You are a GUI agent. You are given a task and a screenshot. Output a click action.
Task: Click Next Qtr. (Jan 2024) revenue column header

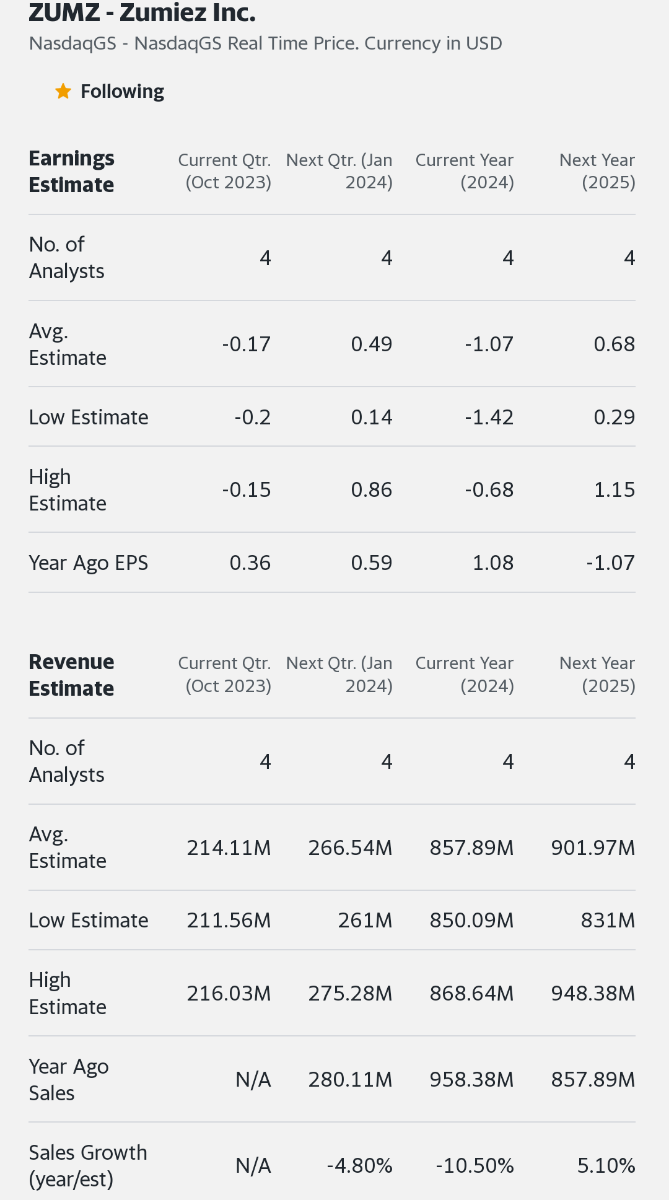pos(339,675)
